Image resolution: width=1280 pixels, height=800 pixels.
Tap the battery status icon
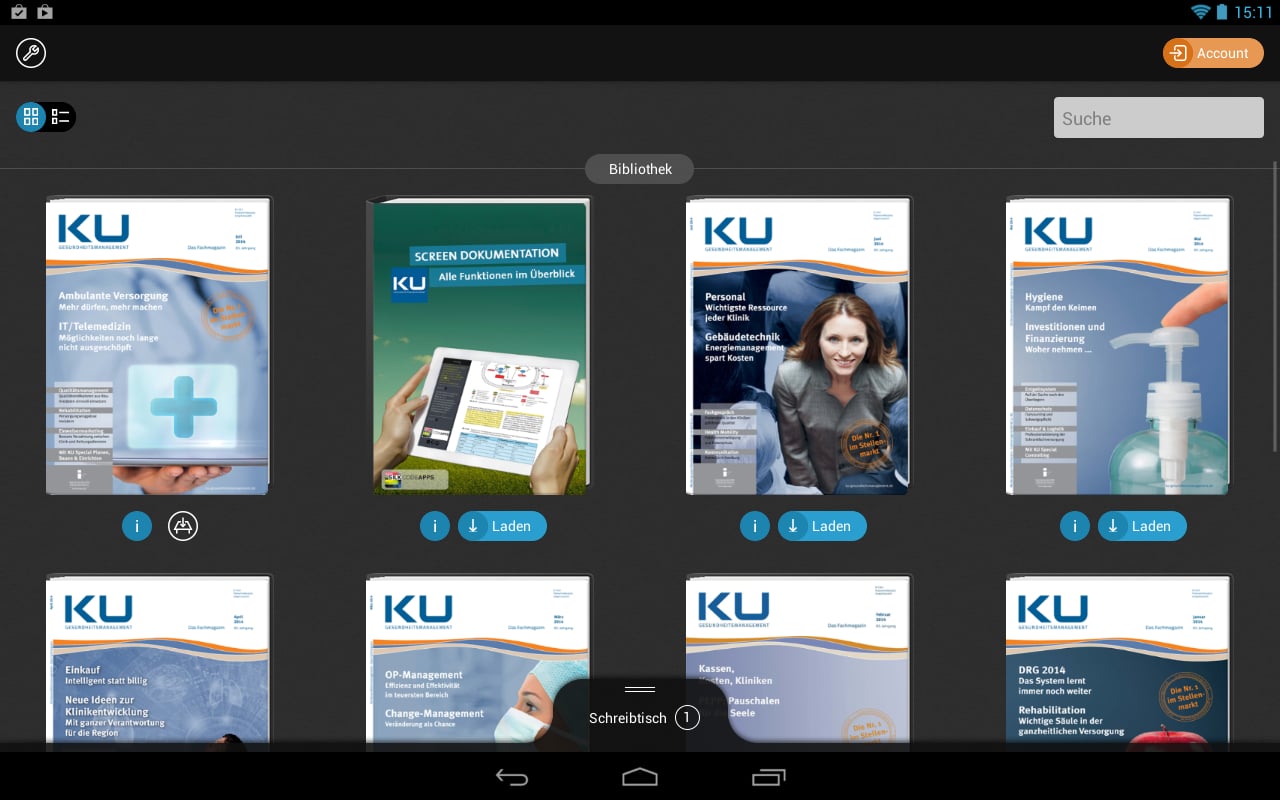[x=1222, y=12]
